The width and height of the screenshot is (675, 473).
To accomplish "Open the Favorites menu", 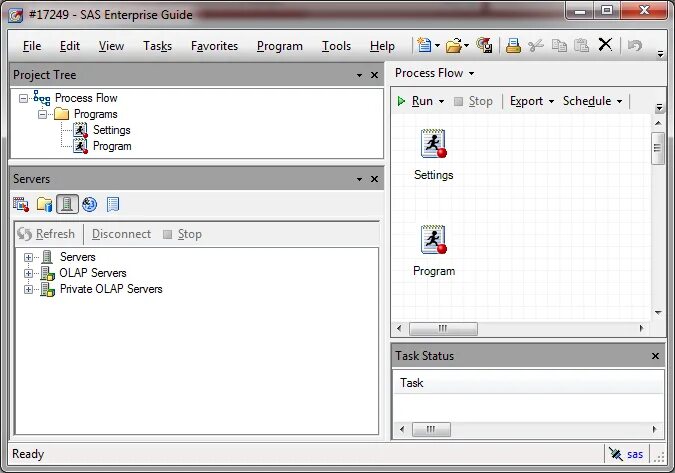I will tap(214, 46).
